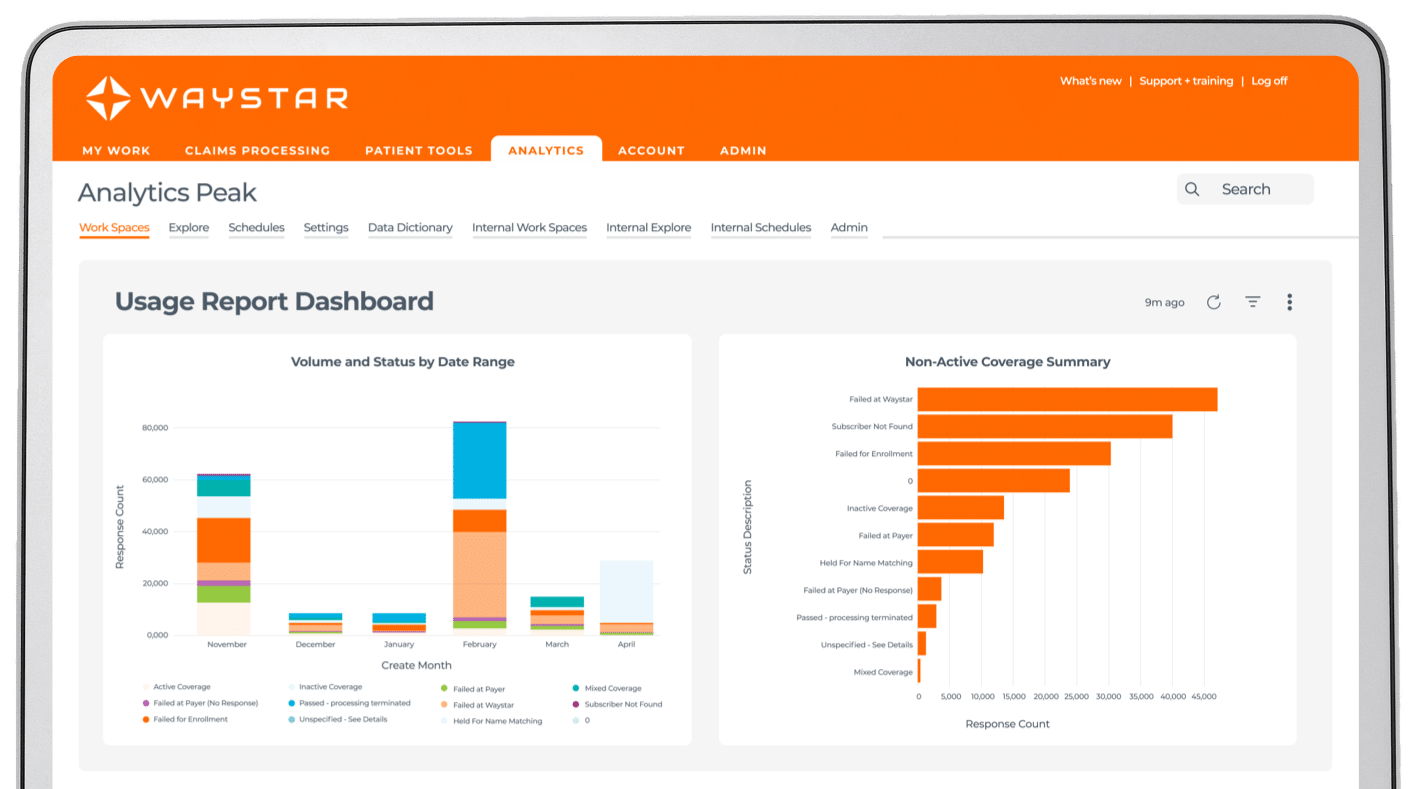Hide Subscriber Not Found legend series
Viewport: 1410px width, 789px height.
[x=575, y=704]
